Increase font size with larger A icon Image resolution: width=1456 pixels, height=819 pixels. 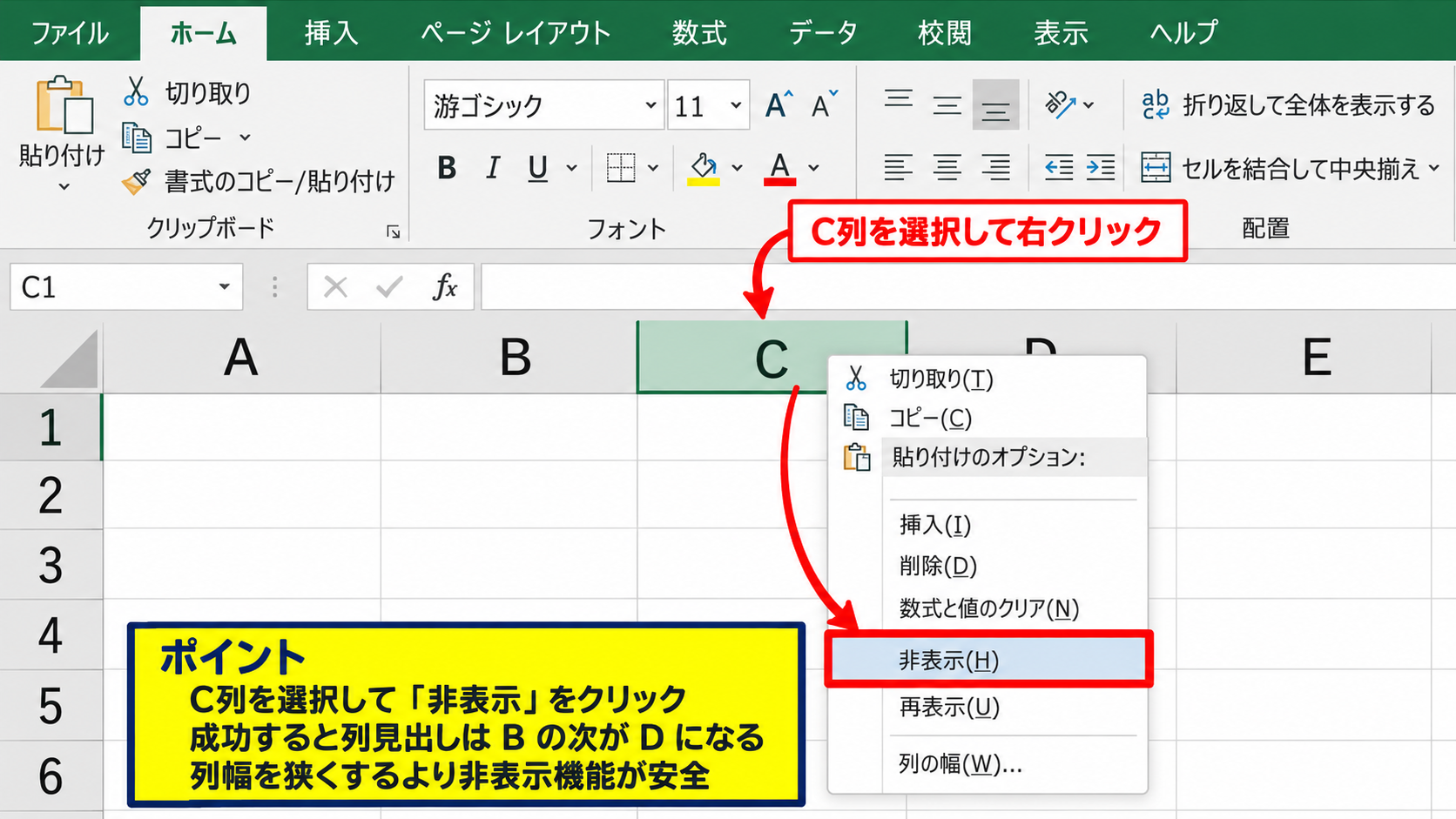(x=779, y=105)
